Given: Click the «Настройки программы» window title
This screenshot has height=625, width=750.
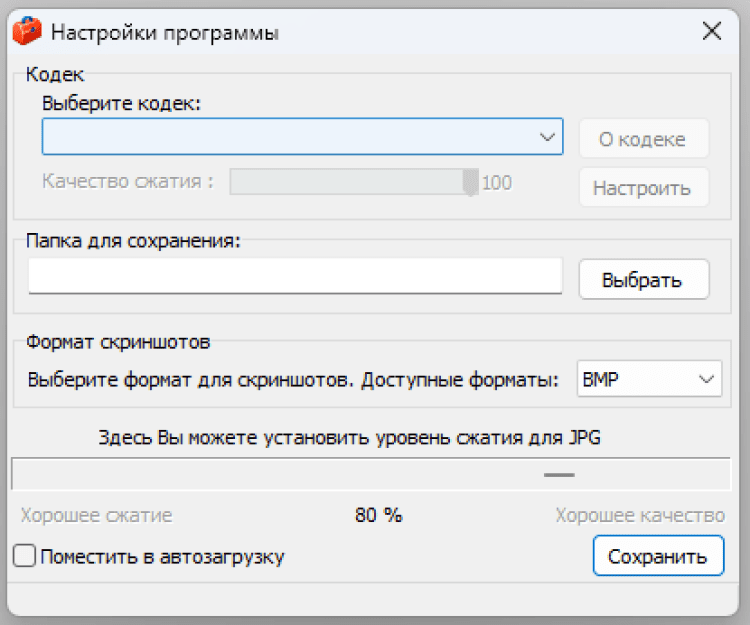Looking at the screenshot, I should pos(165,32).
